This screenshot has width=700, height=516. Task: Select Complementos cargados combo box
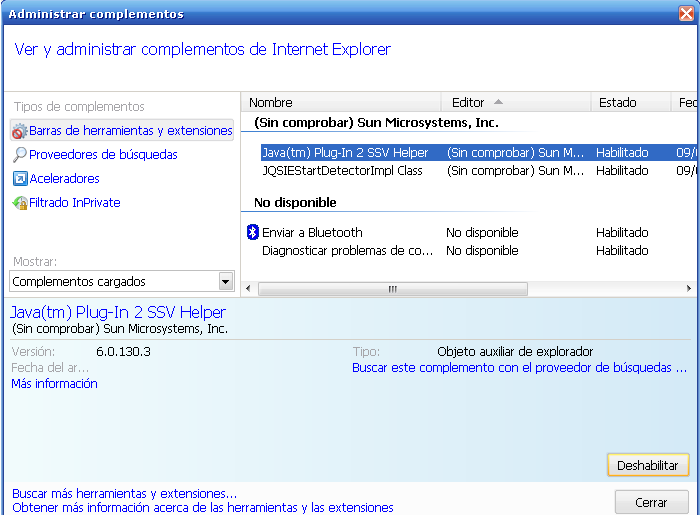(113, 283)
